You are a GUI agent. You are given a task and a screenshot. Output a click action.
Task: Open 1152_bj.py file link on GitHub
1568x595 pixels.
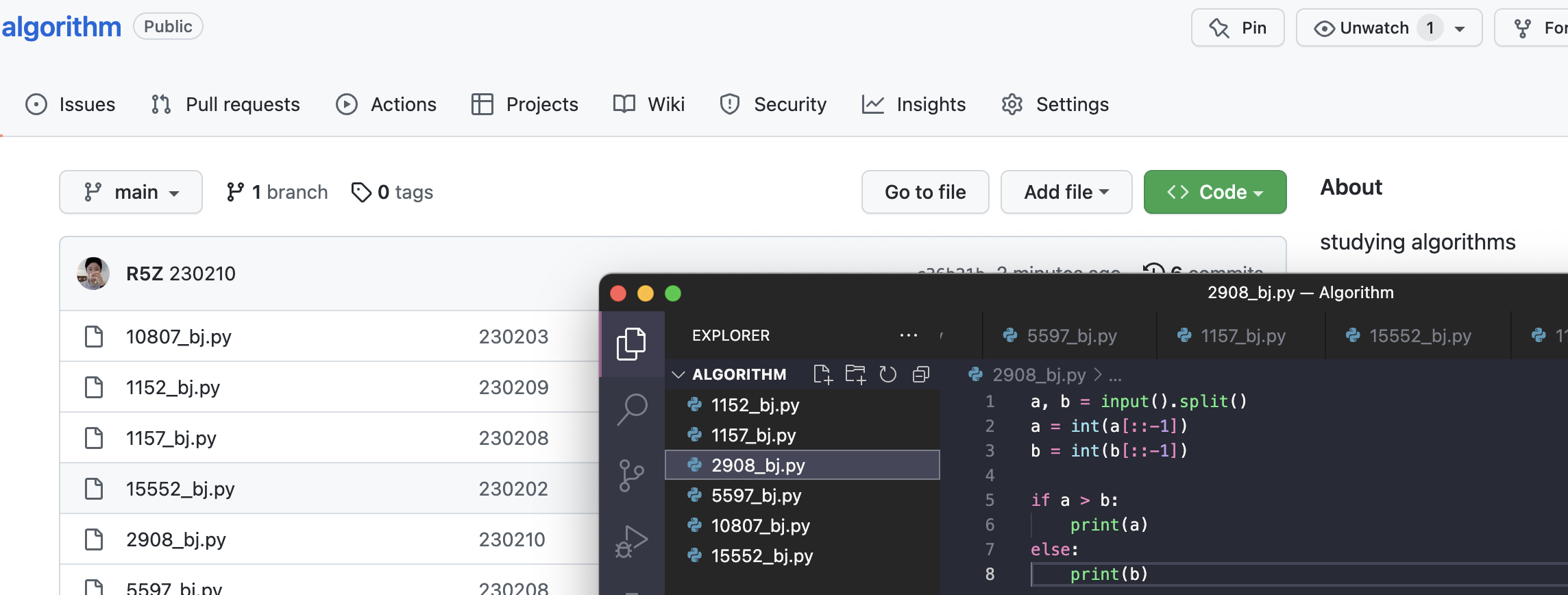pos(173,387)
